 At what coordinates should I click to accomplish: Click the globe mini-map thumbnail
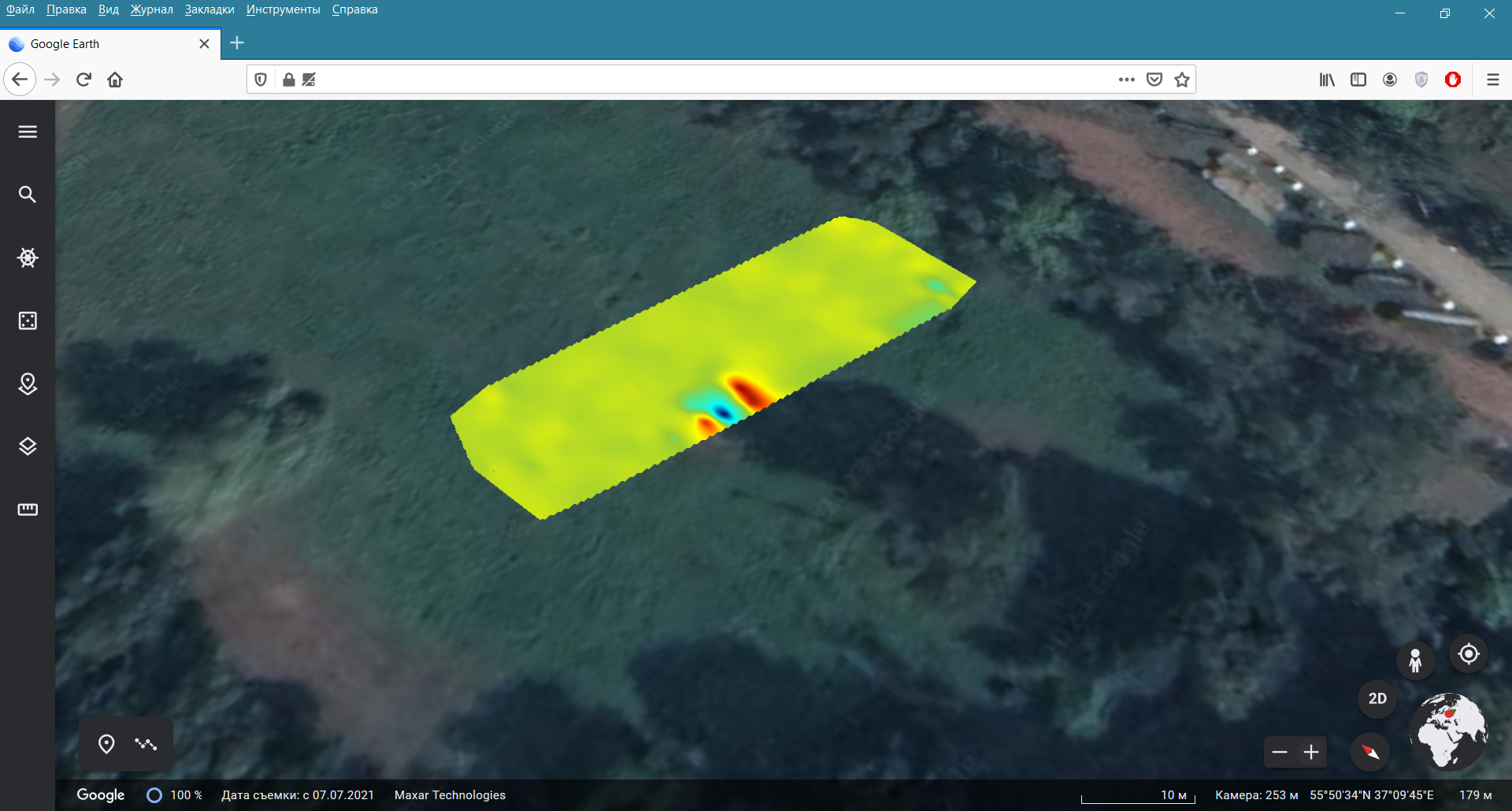click(1448, 731)
